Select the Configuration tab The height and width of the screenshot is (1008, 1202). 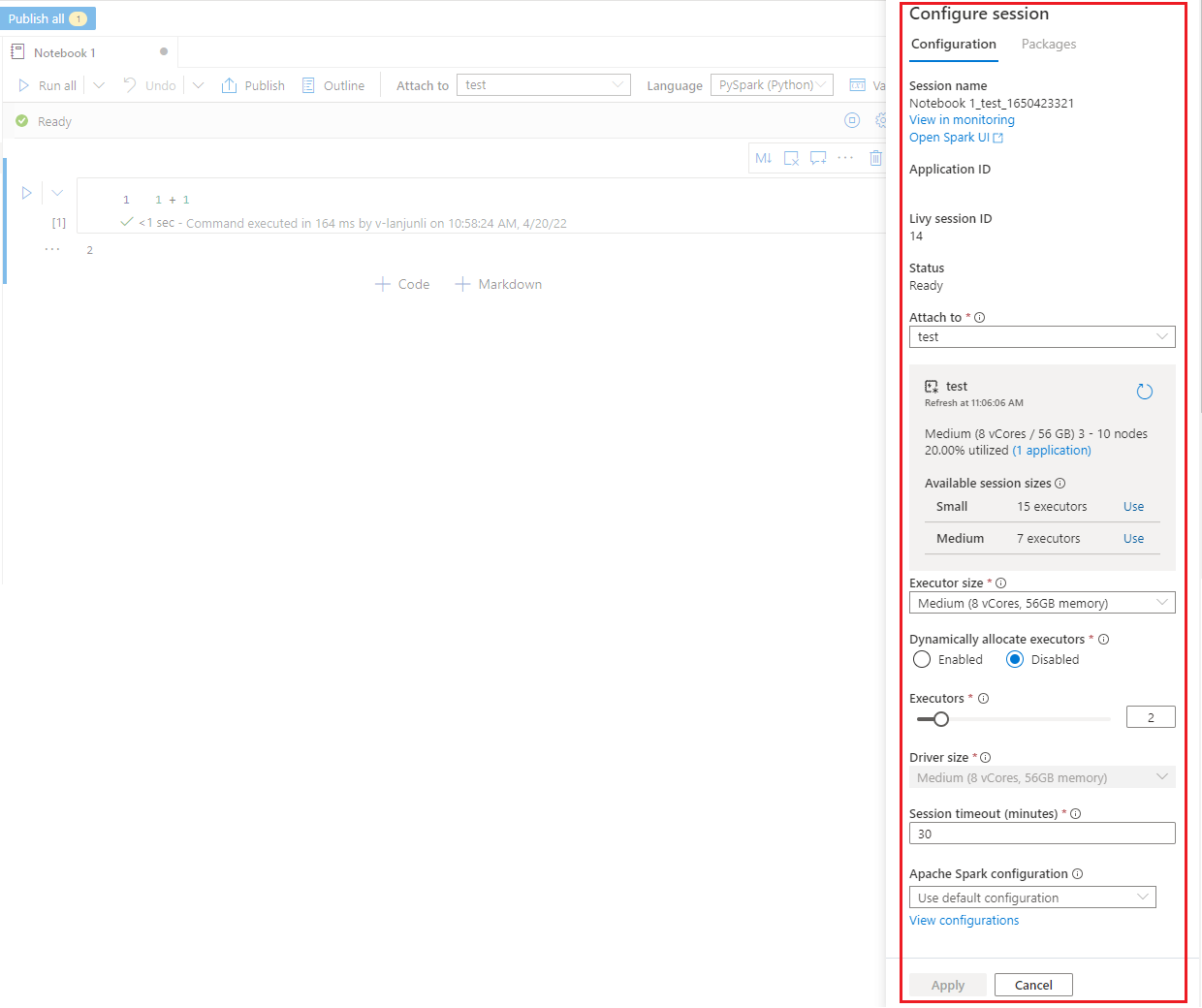pos(953,44)
